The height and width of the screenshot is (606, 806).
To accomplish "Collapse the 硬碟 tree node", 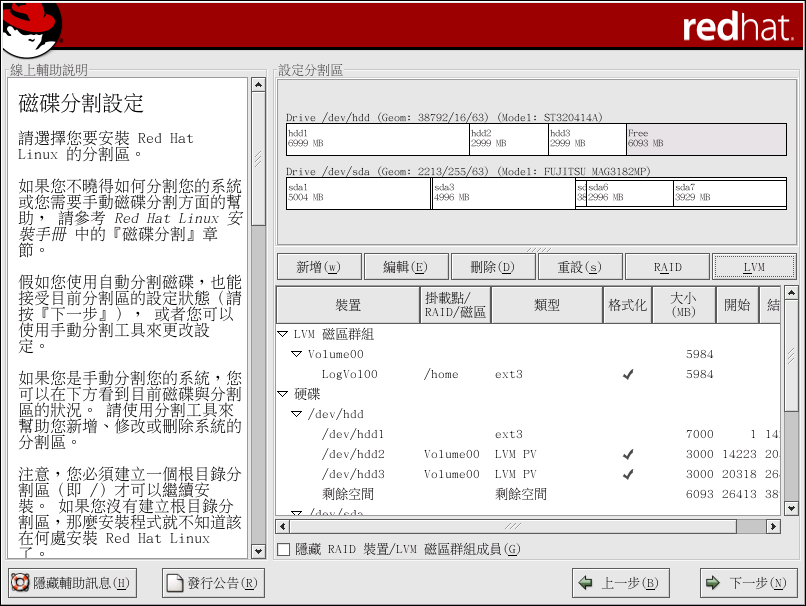I will tap(284, 394).
